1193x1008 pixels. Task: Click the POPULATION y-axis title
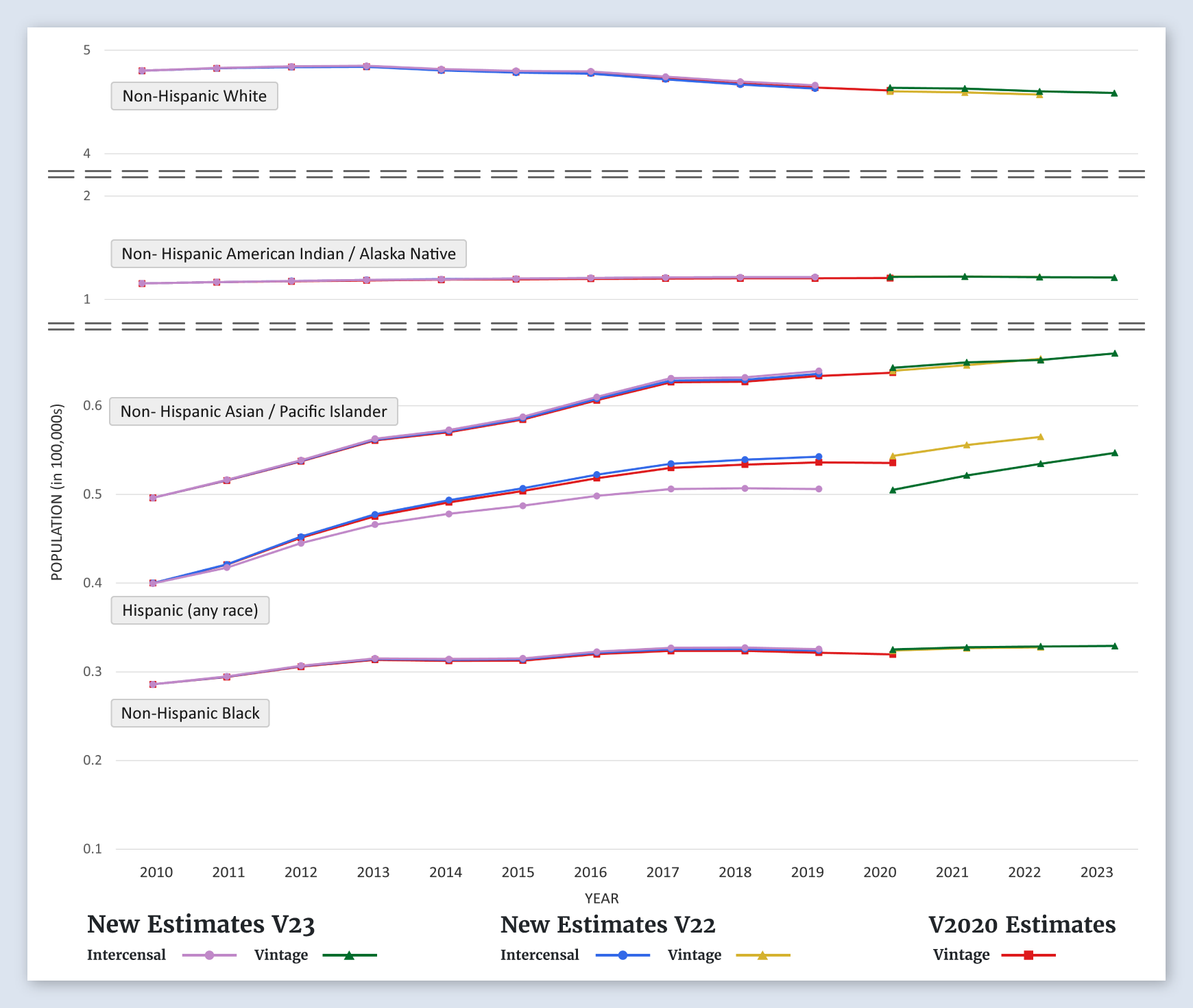[x=57, y=492]
